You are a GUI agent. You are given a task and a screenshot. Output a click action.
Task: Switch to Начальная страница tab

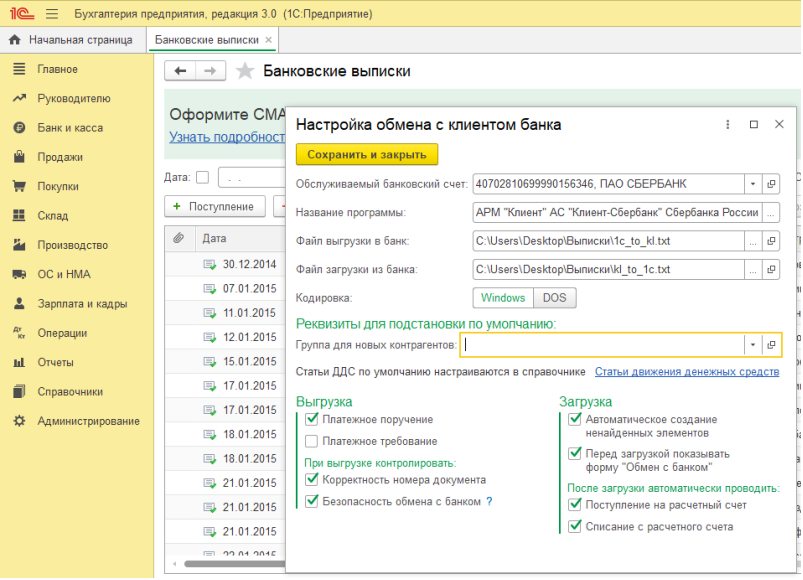click(72, 40)
